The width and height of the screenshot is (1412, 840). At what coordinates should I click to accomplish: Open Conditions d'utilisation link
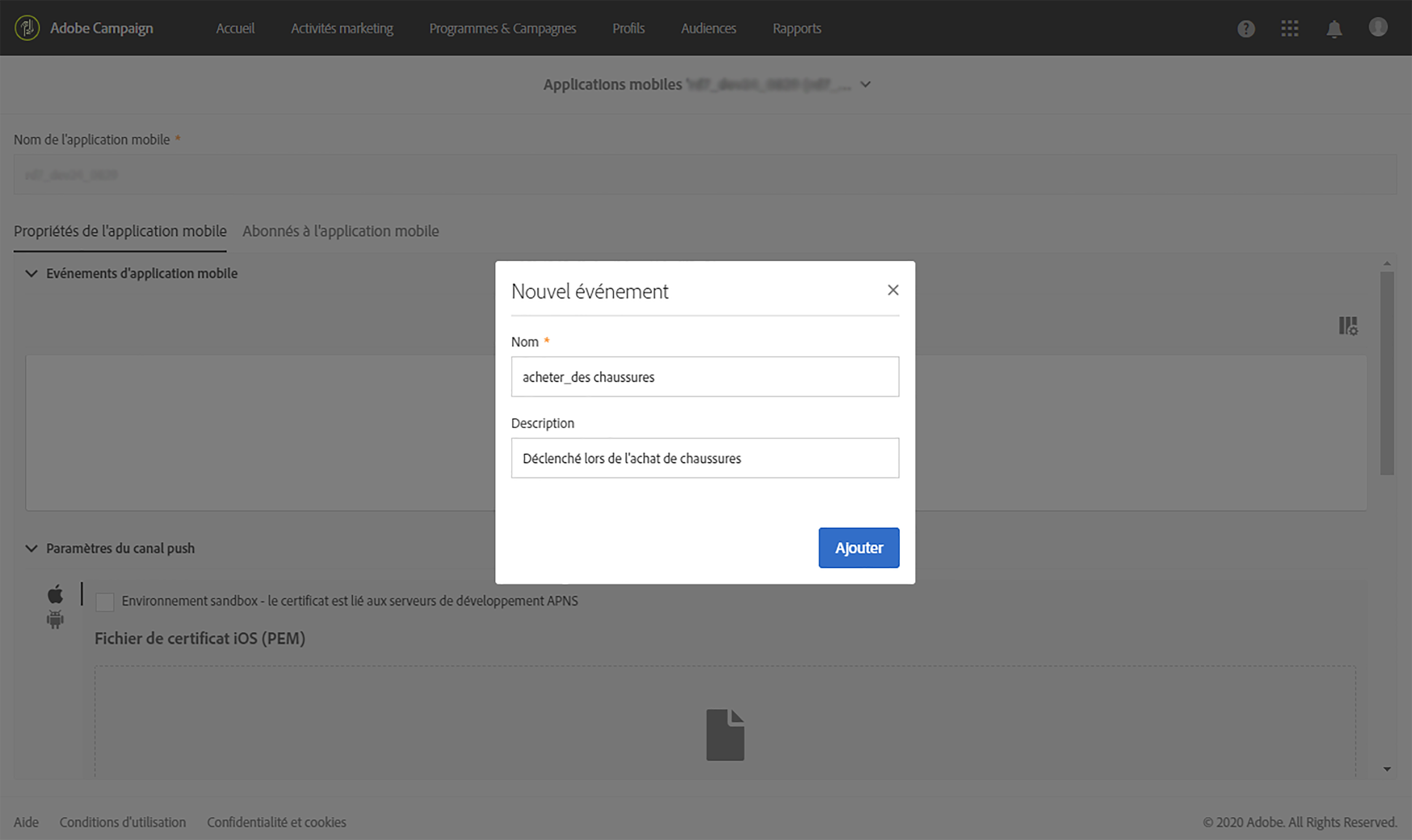point(122,822)
